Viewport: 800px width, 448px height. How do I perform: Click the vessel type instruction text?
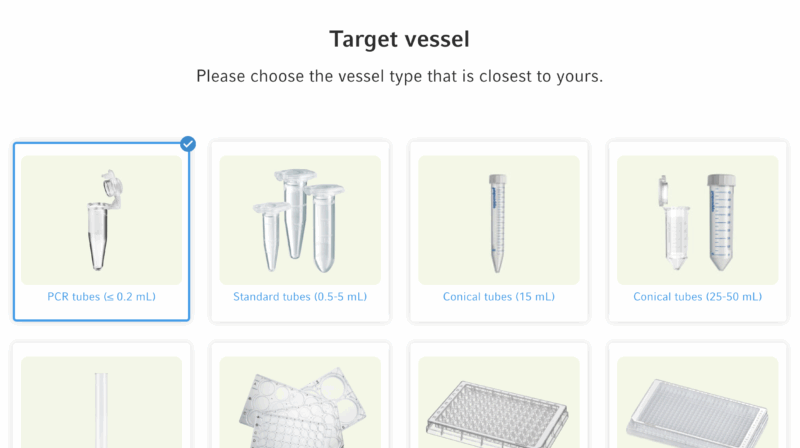click(x=399, y=76)
